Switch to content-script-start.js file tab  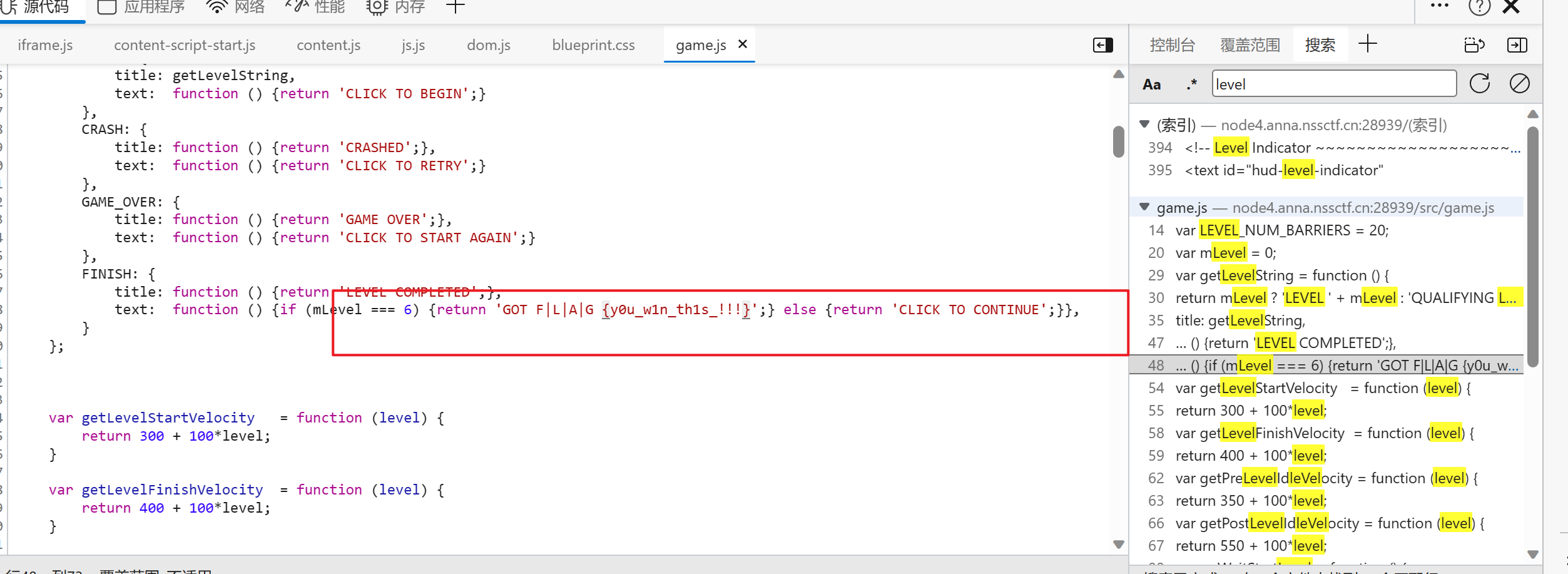(x=185, y=45)
